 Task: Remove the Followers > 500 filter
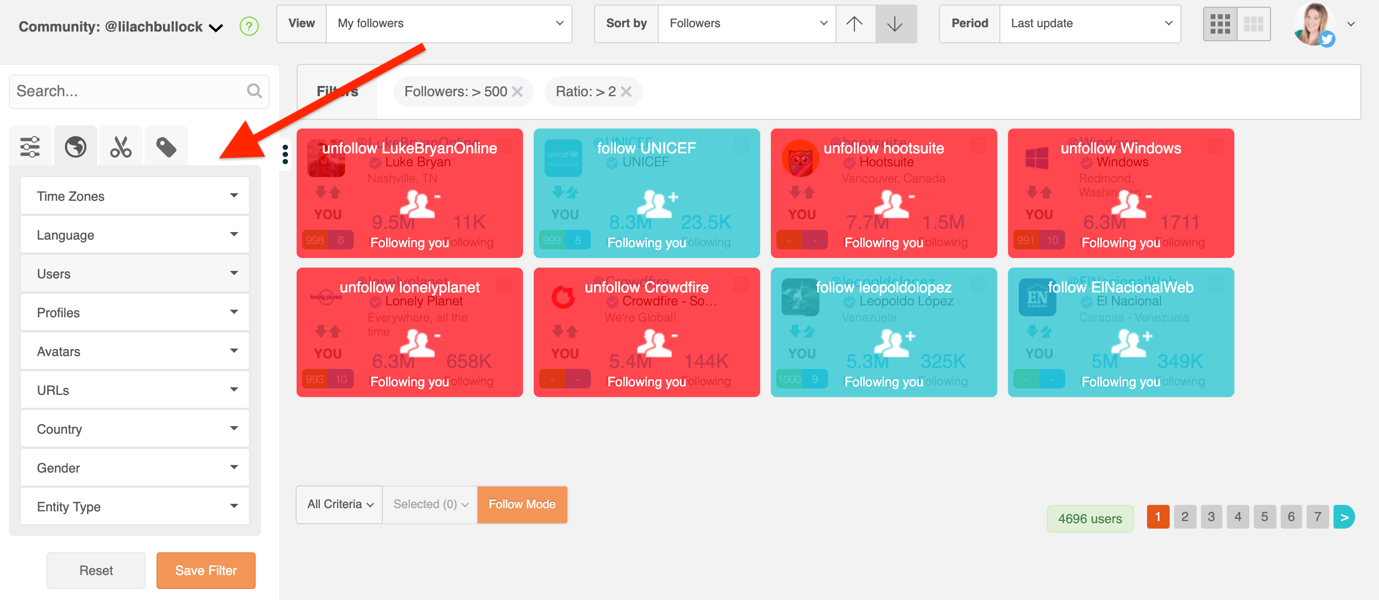pos(517,91)
